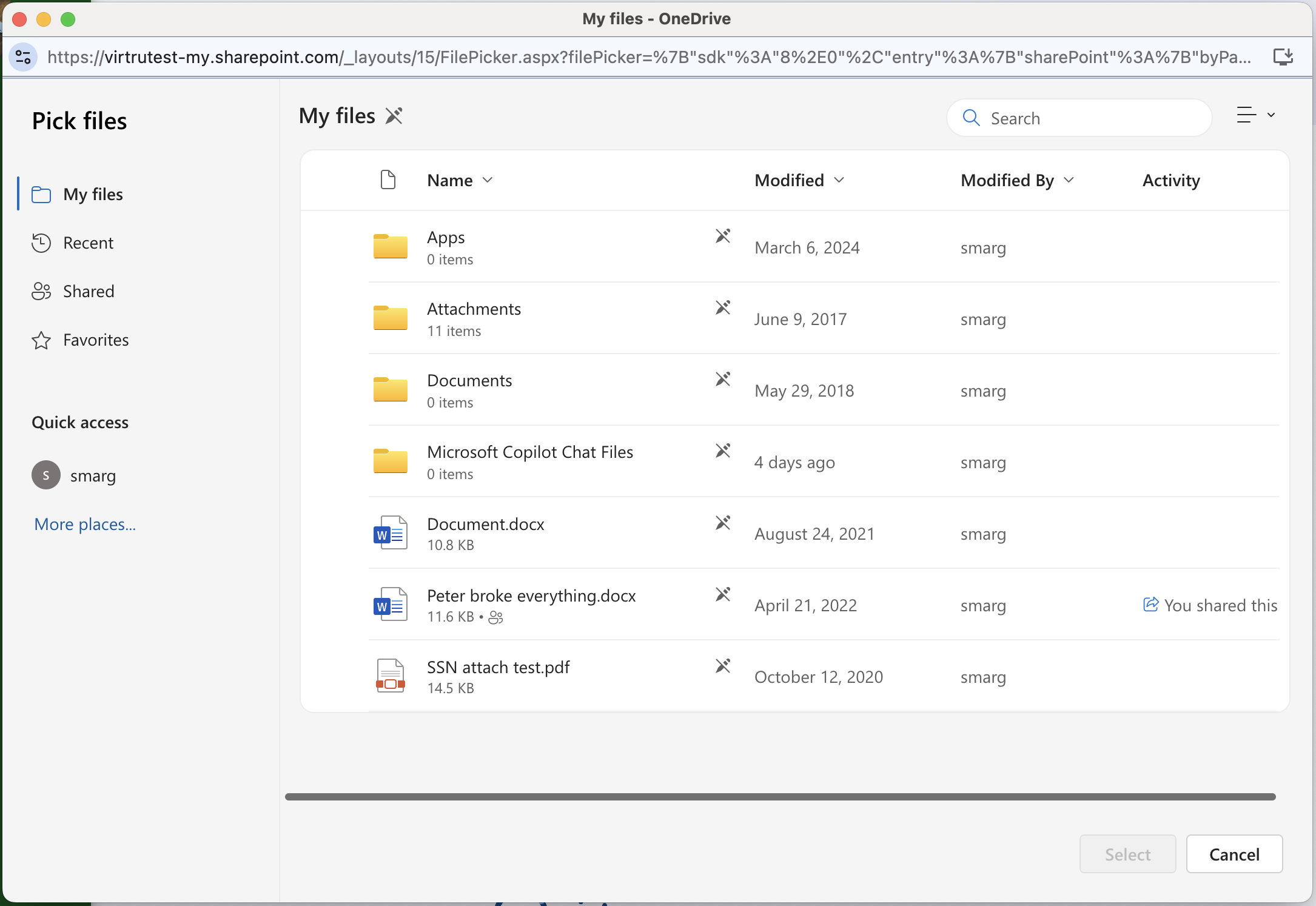The width and height of the screenshot is (1316, 906).
Task: Open smarg under Quick access
Action: [93, 475]
